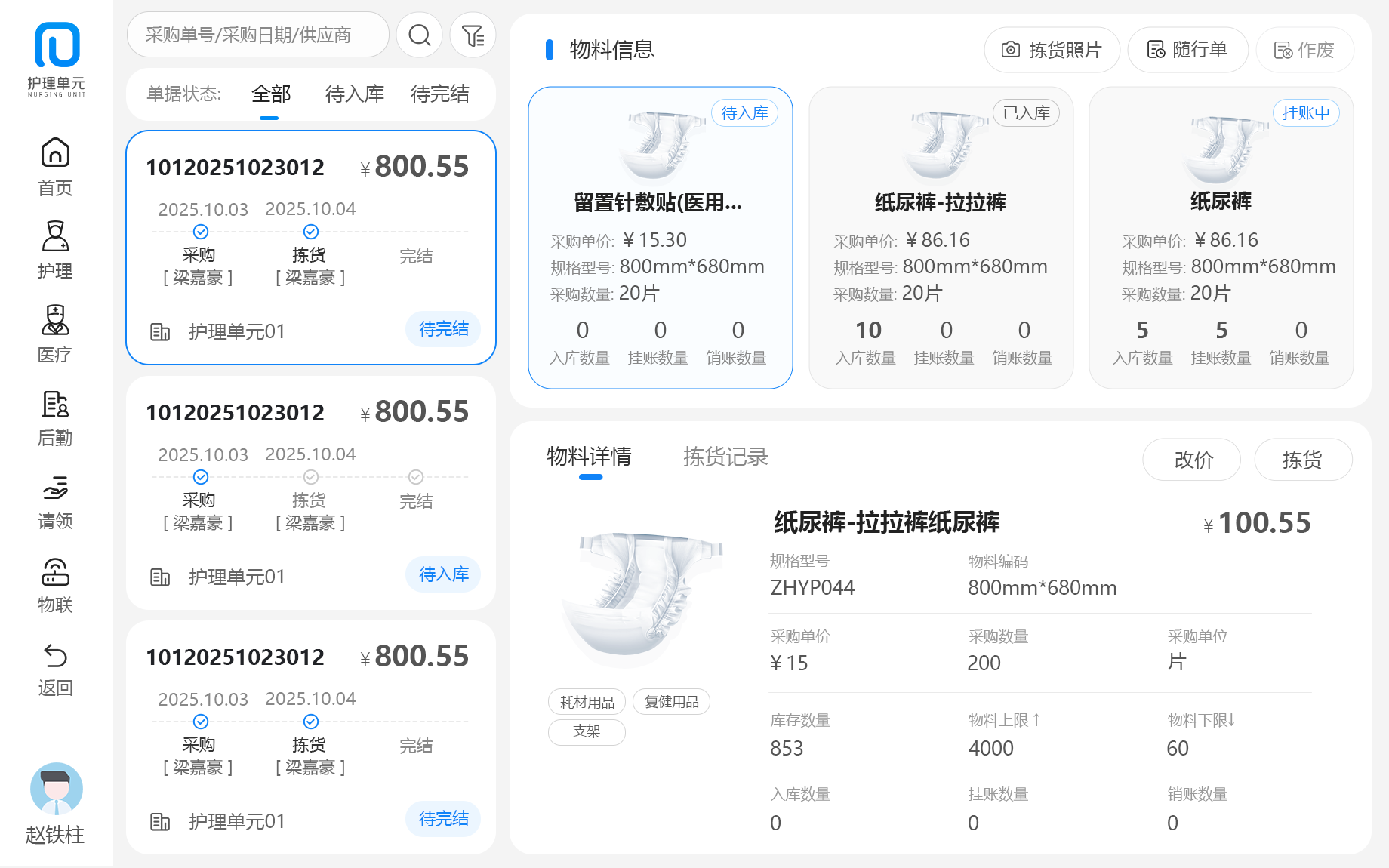This screenshot has height=868, width=1389.
Task: Select the 耗材用品 category tag
Action: coord(587,702)
